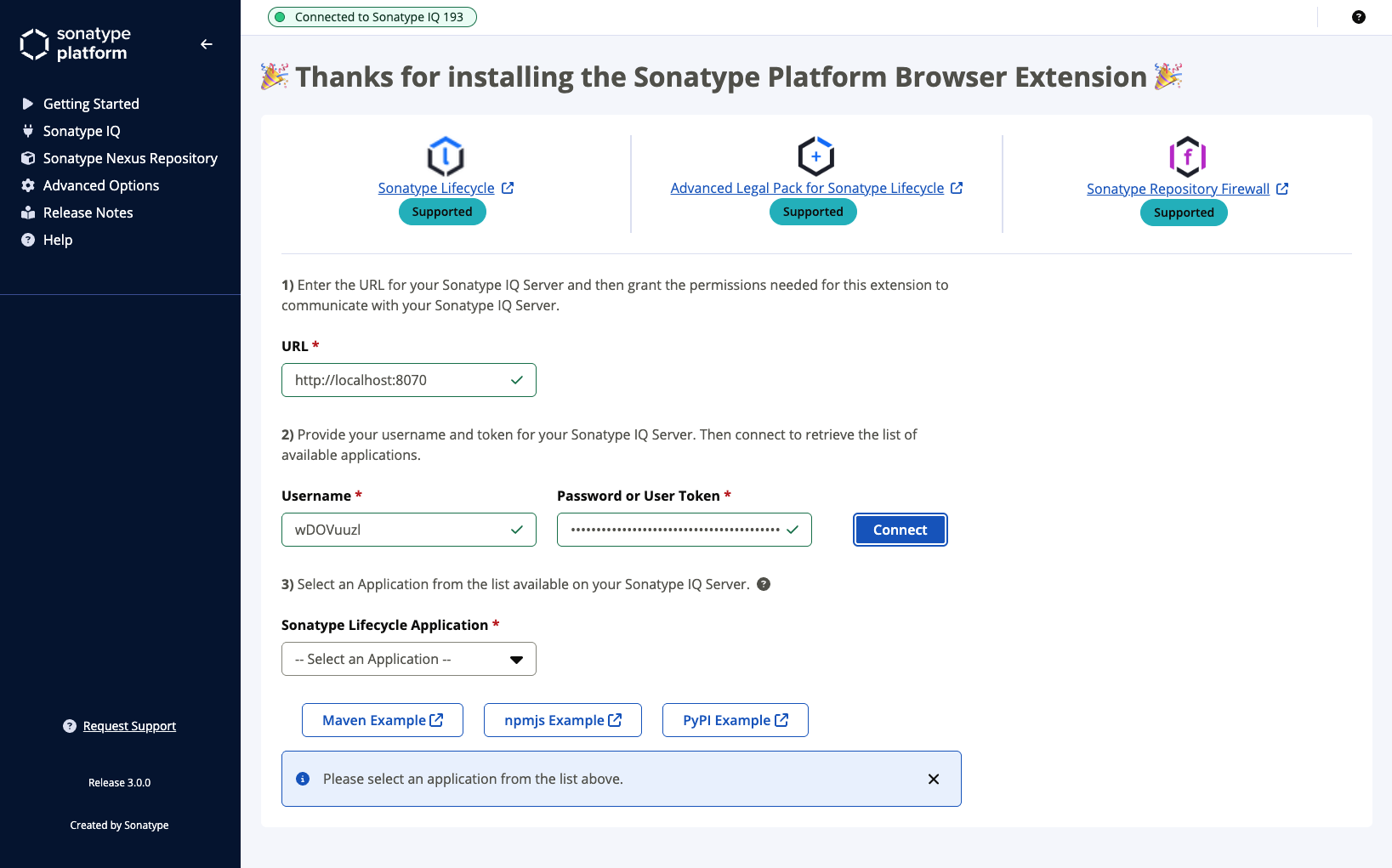View Release Notes from the sidebar
Image resolution: width=1392 pixels, height=868 pixels.
coord(88,213)
